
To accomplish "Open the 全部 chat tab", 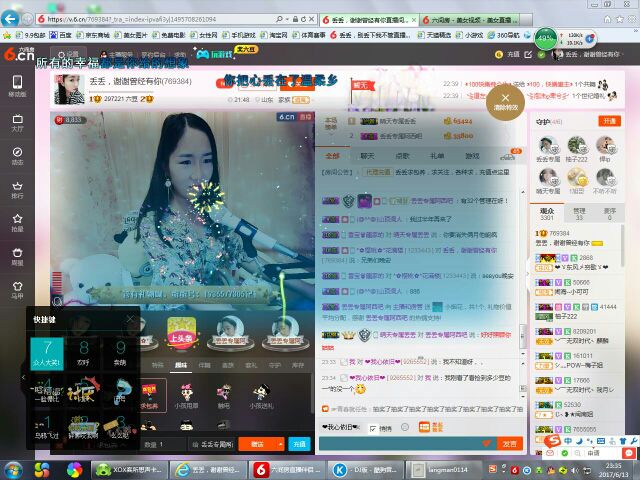I will pos(332,156).
